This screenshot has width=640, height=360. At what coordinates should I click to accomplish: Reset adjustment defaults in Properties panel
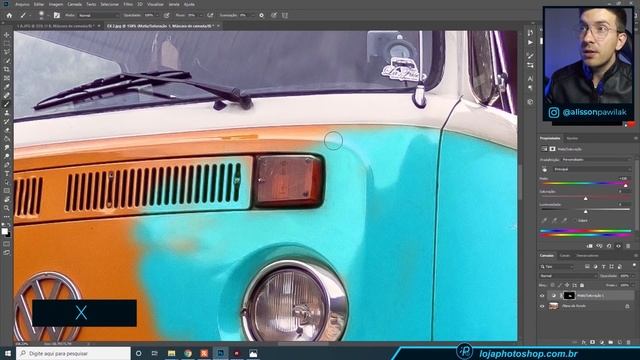(609, 246)
